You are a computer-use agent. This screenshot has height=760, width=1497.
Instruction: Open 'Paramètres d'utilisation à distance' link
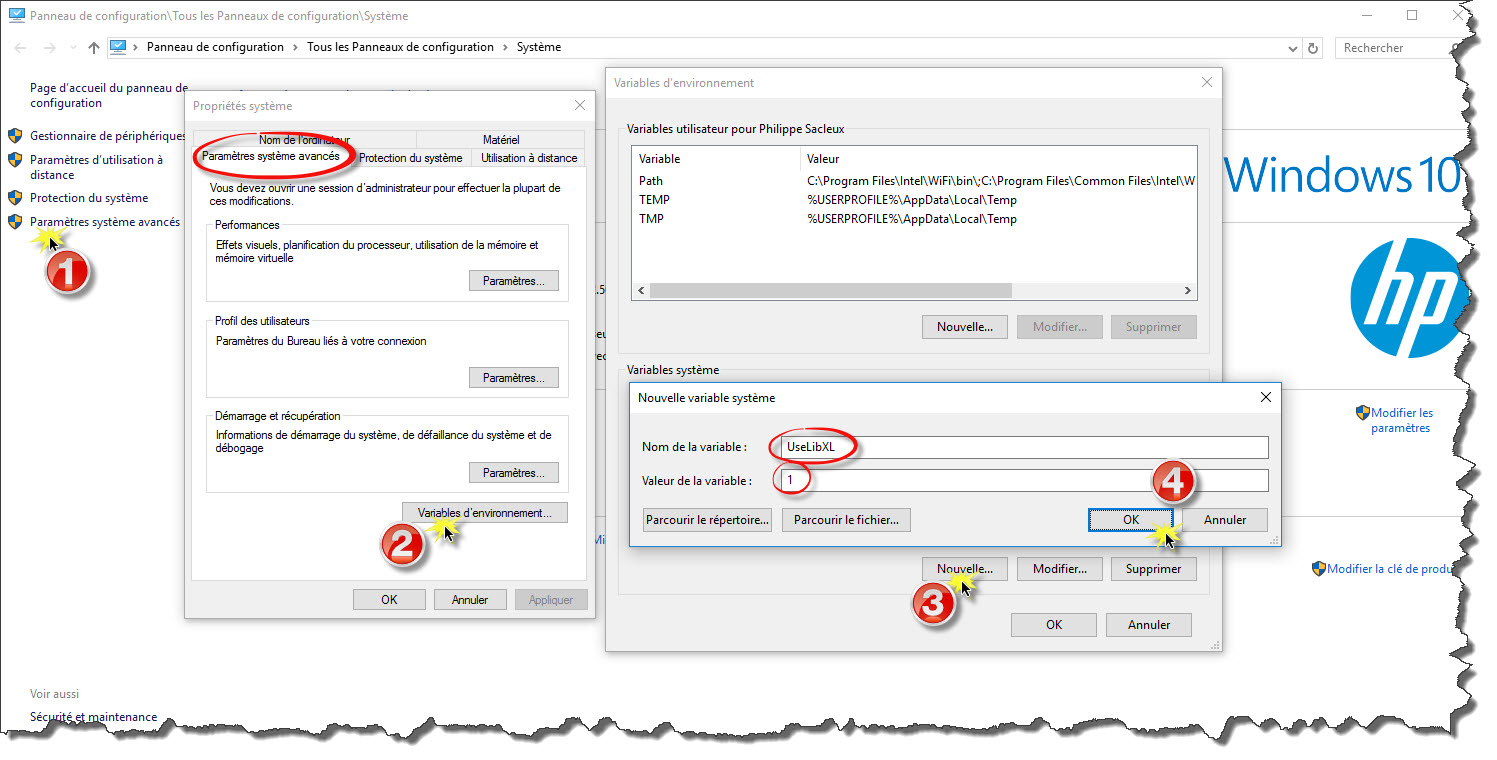pos(96,167)
